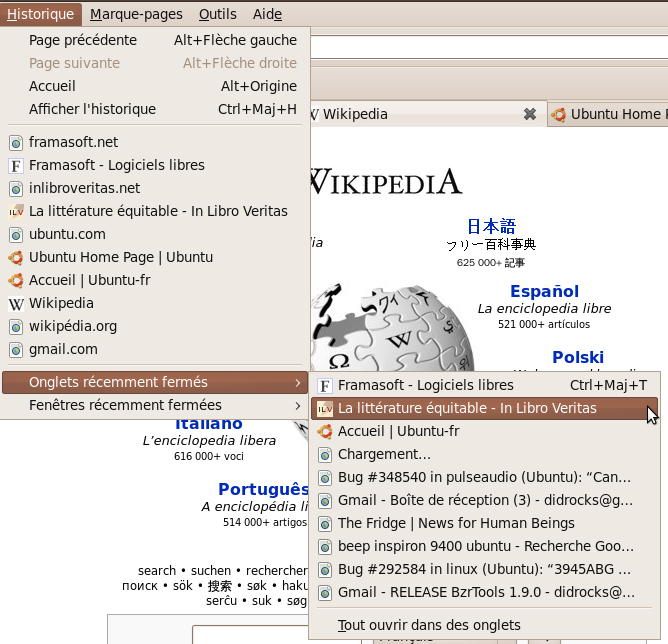Click the Wikipedia W icon in history menu
Screen dimensions: 668x644
16,303
